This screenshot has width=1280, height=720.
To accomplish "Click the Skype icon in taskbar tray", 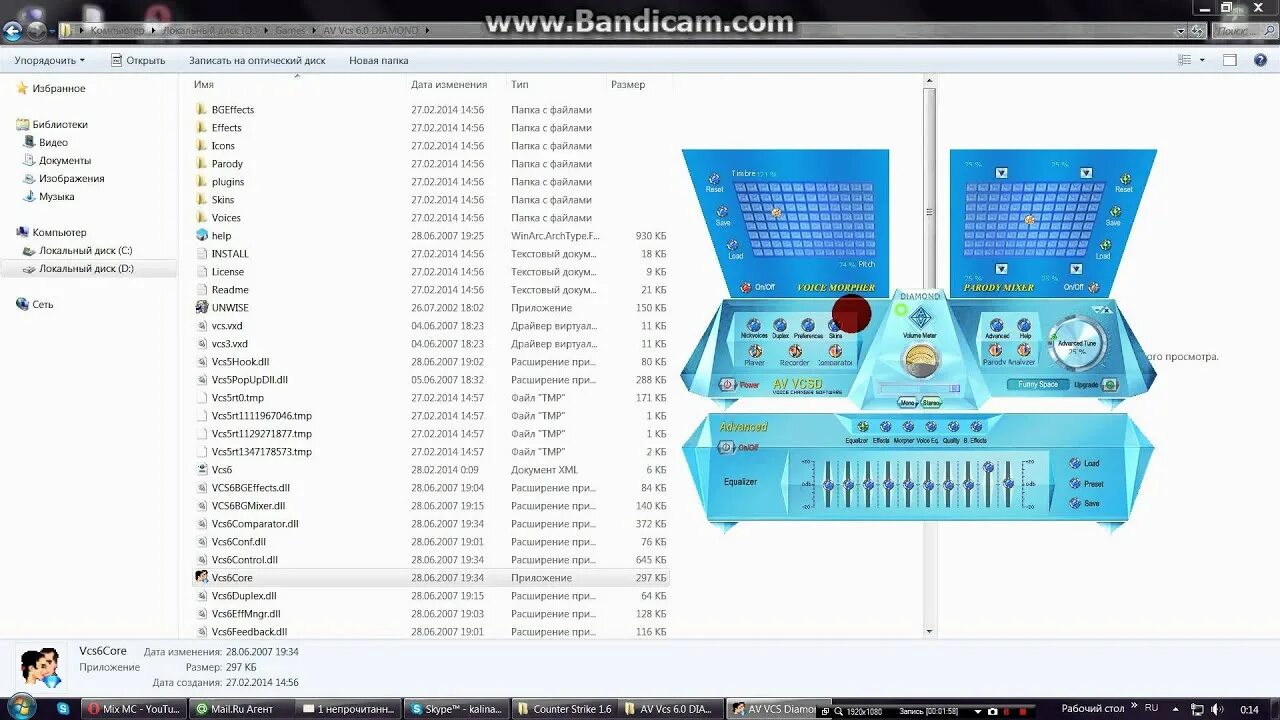I will click(x=64, y=708).
